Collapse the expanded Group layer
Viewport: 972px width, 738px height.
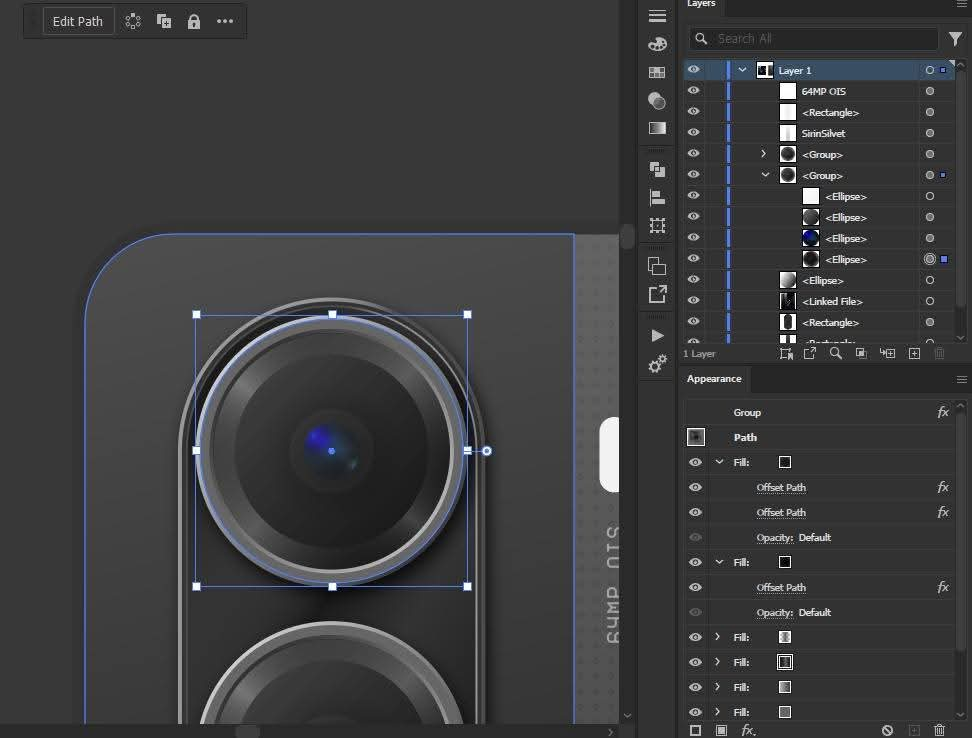pyautogui.click(x=765, y=175)
